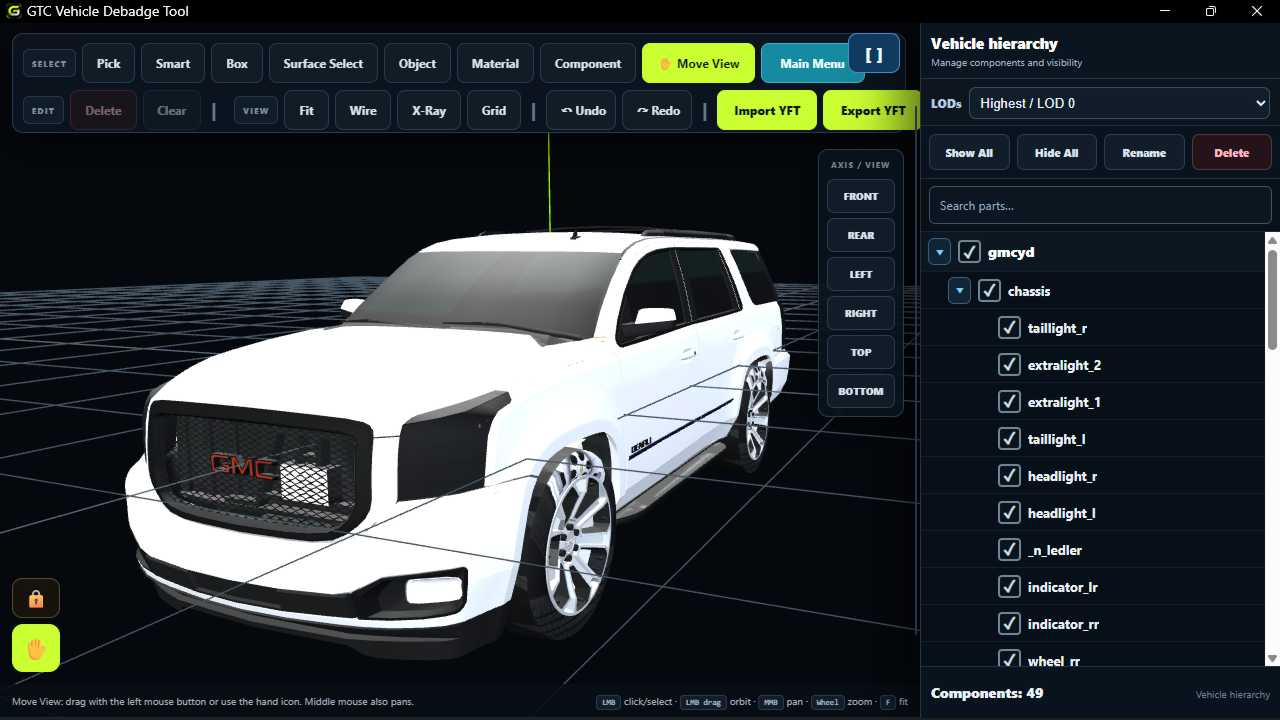This screenshot has height=720, width=1280.
Task: Collapse the chassis tree node
Action: [x=960, y=291]
